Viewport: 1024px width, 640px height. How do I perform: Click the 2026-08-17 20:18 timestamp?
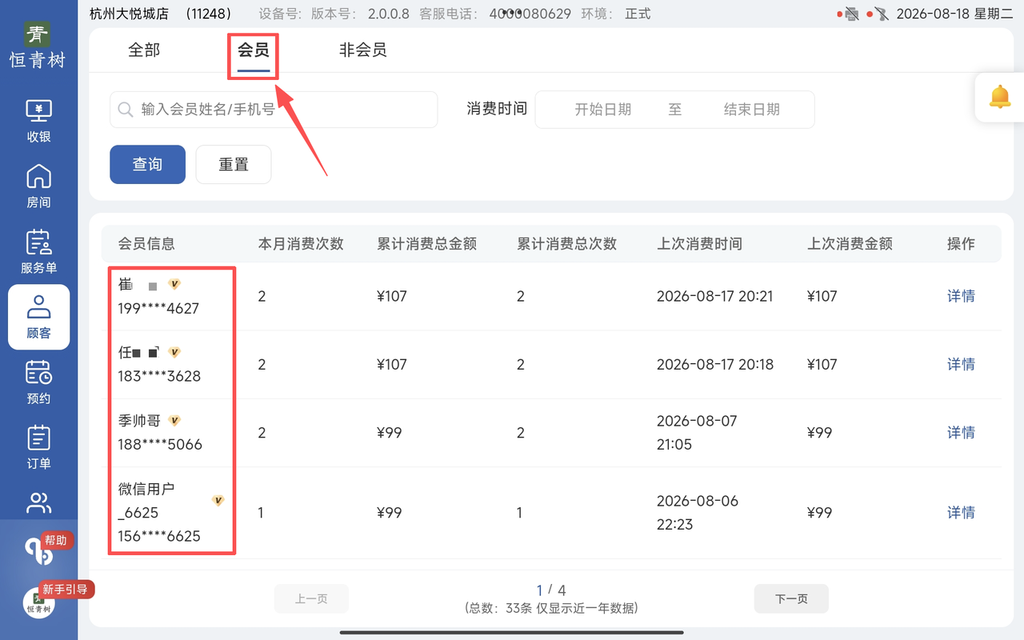(715, 364)
